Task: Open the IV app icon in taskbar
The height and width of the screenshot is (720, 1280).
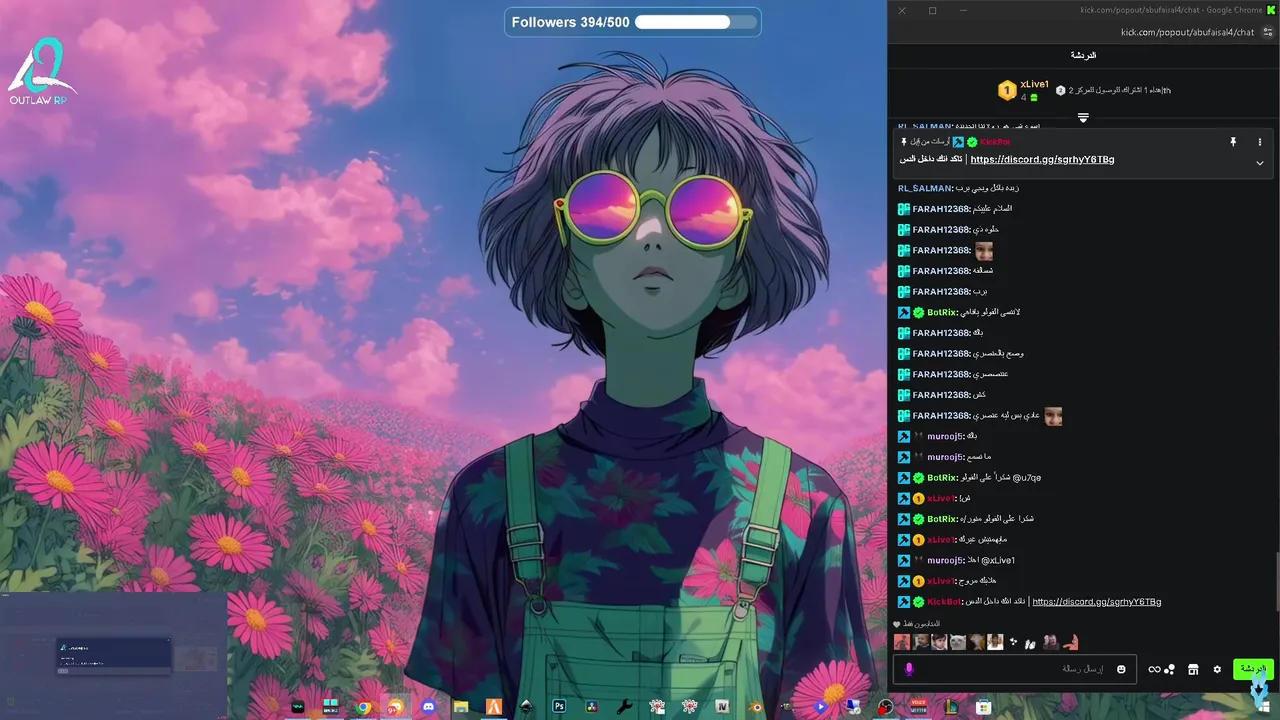Action: pos(722,706)
